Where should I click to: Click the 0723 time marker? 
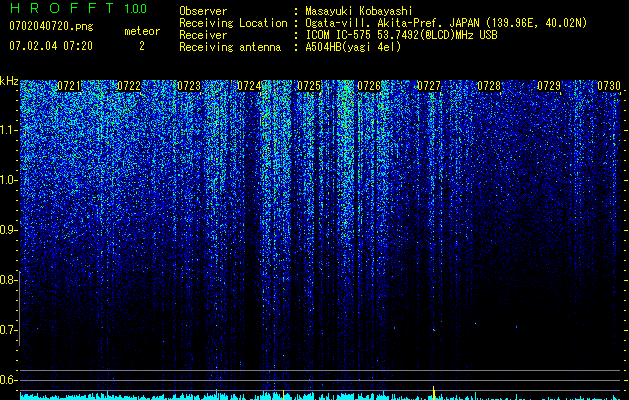[189, 86]
